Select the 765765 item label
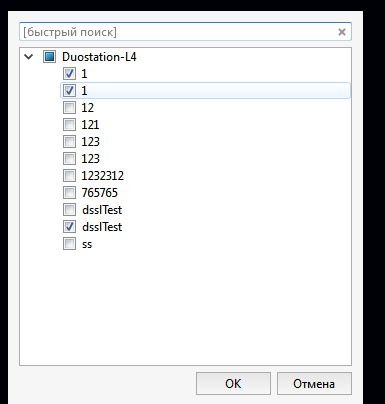Viewport: 385px width, 404px height. tap(100, 193)
